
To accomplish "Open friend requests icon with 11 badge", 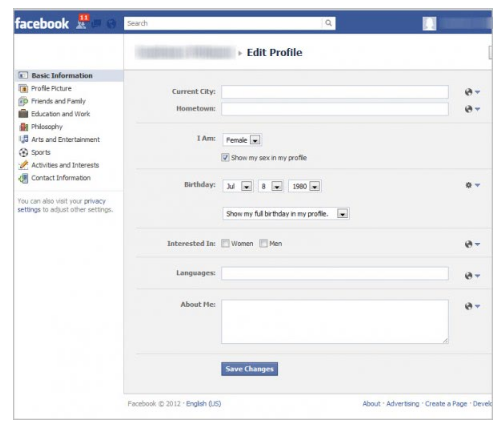I will (x=82, y=22).
